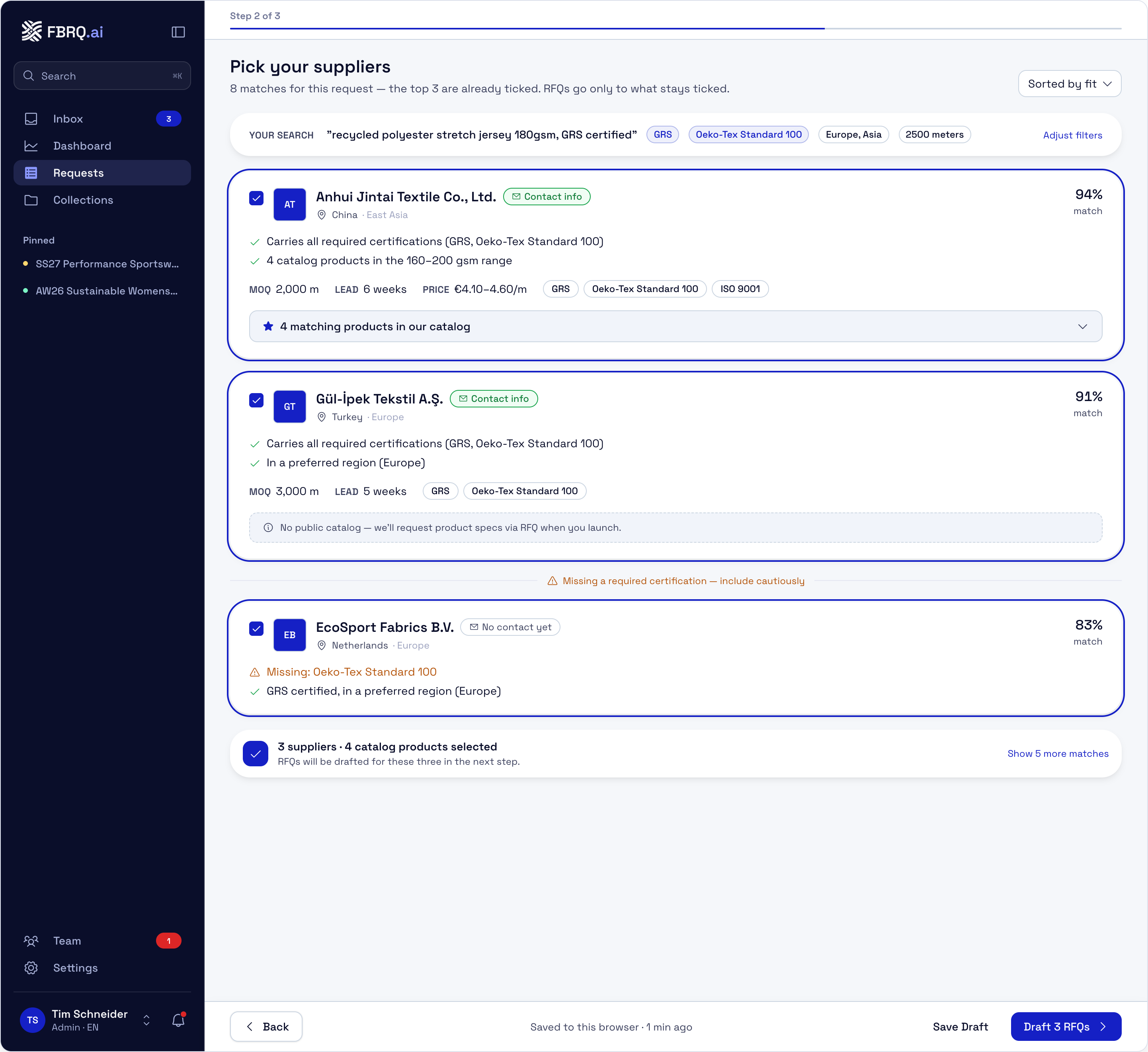Viewport: 1148px width, 1052px height.
Task: Open Anhui Jintai Contact info badge
Action: [x=547, y=197]
